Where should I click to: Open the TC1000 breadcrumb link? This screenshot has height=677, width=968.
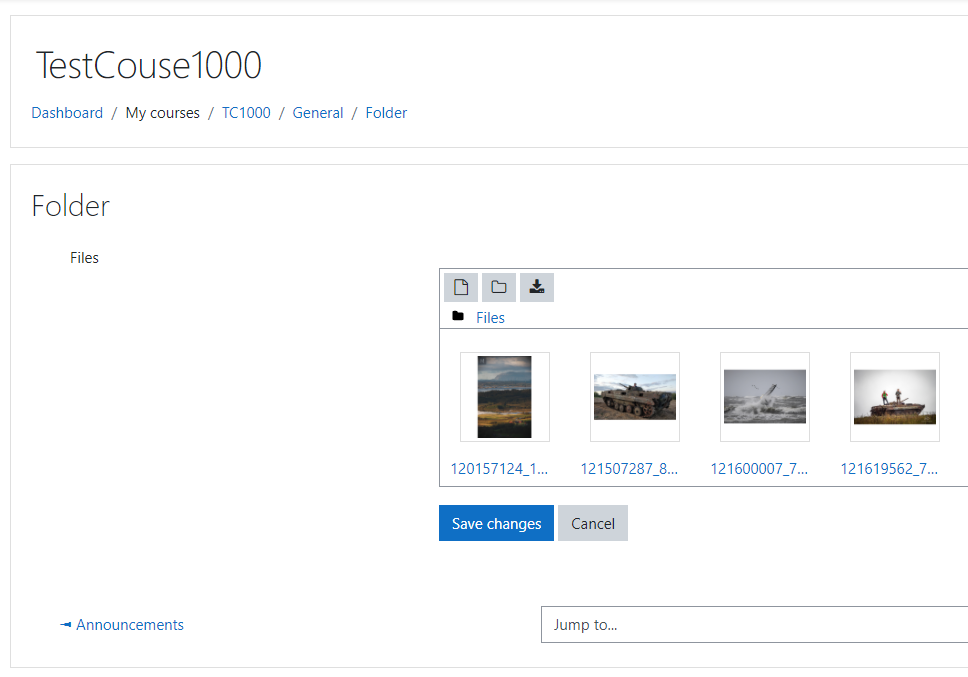(x=246, y=113)
